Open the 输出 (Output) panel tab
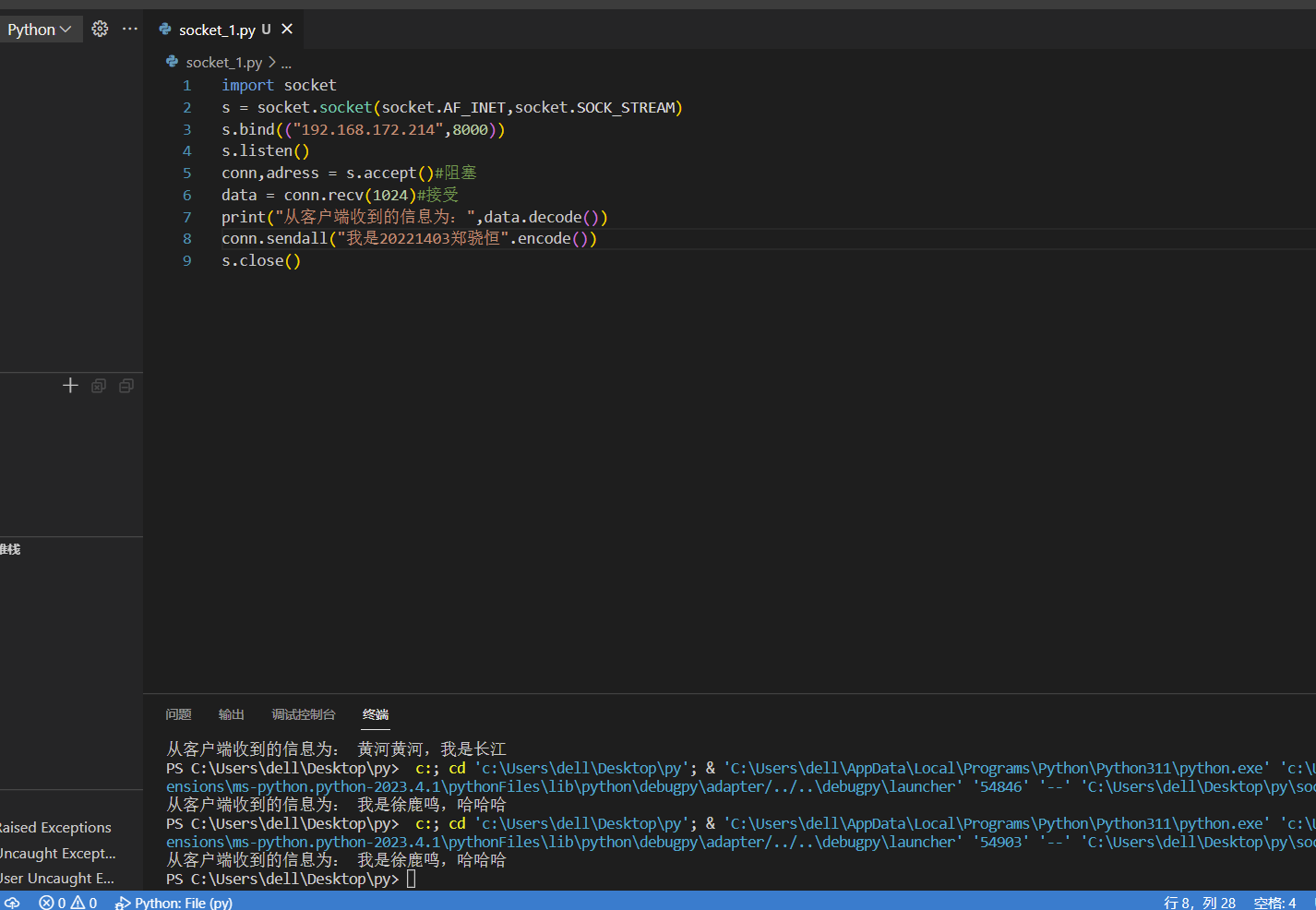 pos(231,714)
